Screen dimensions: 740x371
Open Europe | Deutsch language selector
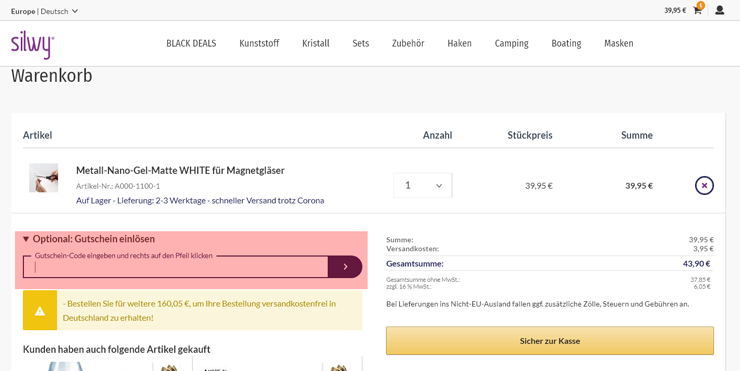[x=44, y=11]
